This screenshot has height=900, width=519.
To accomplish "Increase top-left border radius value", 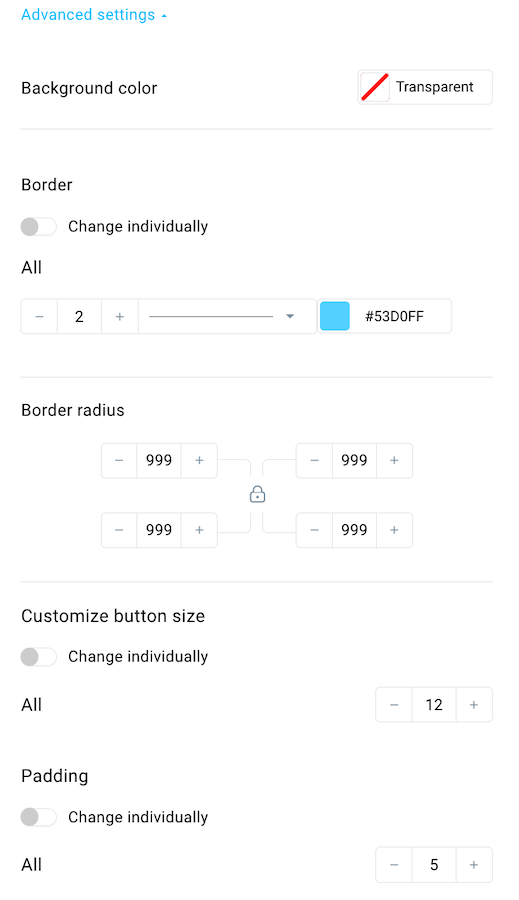I will 199,460.
